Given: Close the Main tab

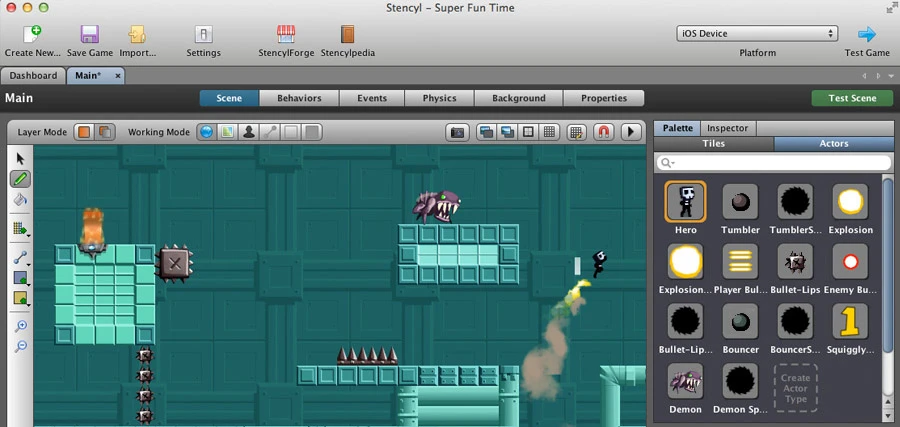Looking at the screenshot, I should [118, 76].
